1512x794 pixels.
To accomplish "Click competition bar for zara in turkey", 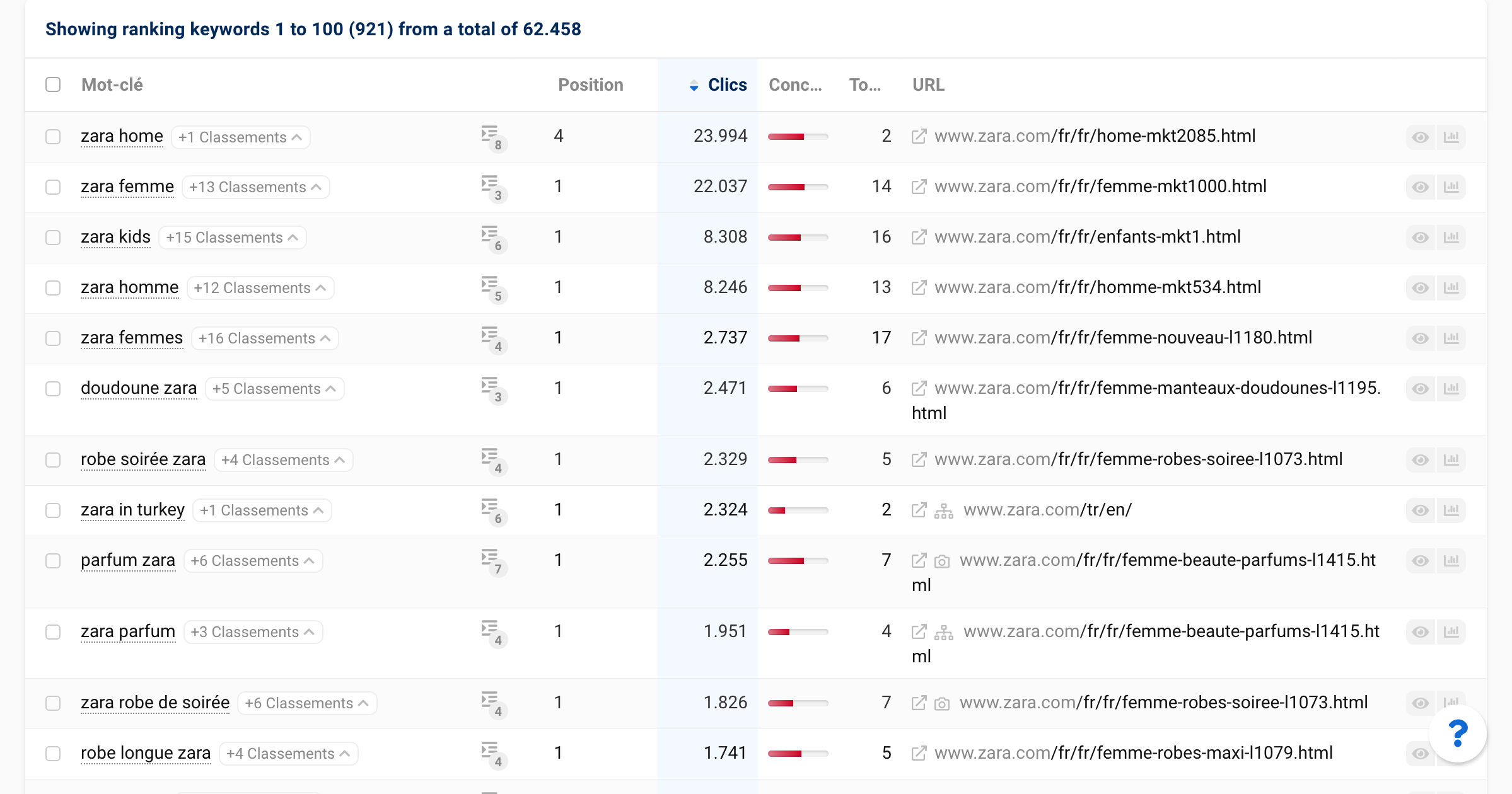I will [798, 510].
